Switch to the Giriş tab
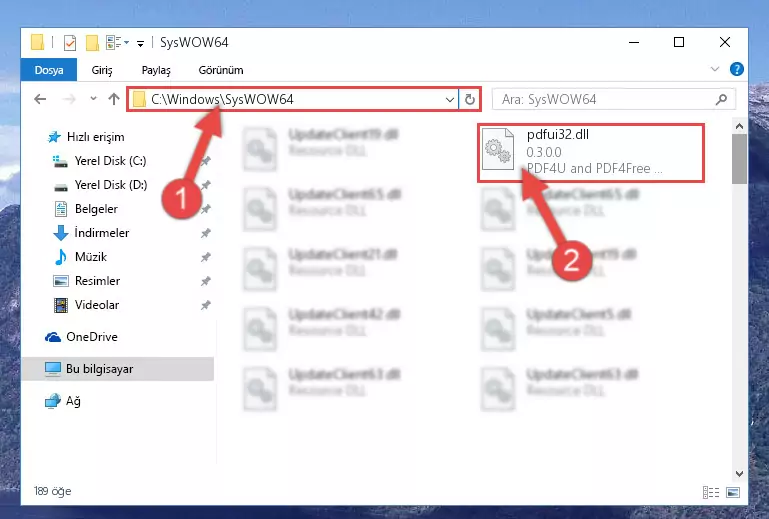The width and height of the screenshot is (769, 519). (x=102, y=70)
